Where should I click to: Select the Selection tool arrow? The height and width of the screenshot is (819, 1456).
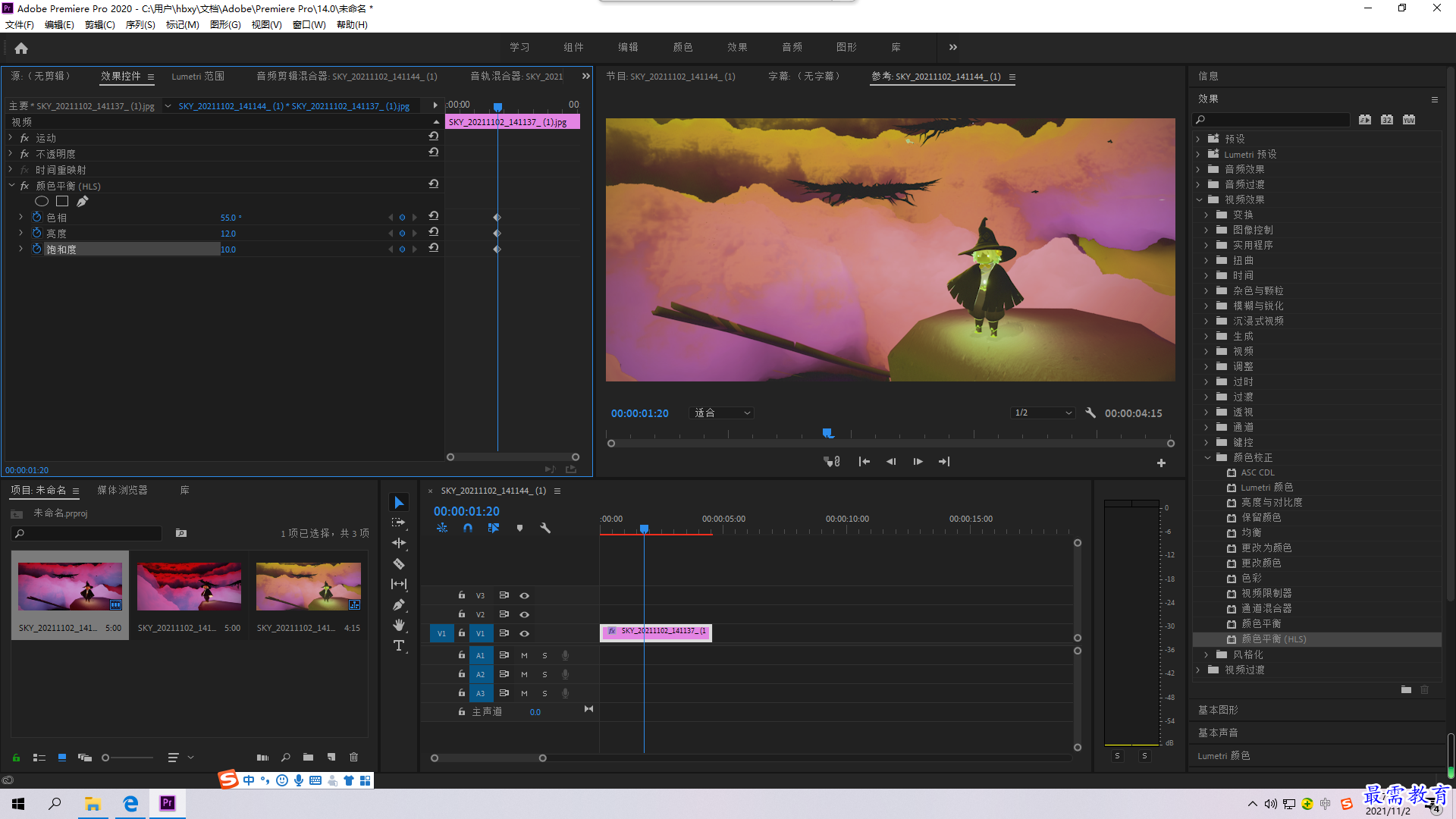pos(399,503)
